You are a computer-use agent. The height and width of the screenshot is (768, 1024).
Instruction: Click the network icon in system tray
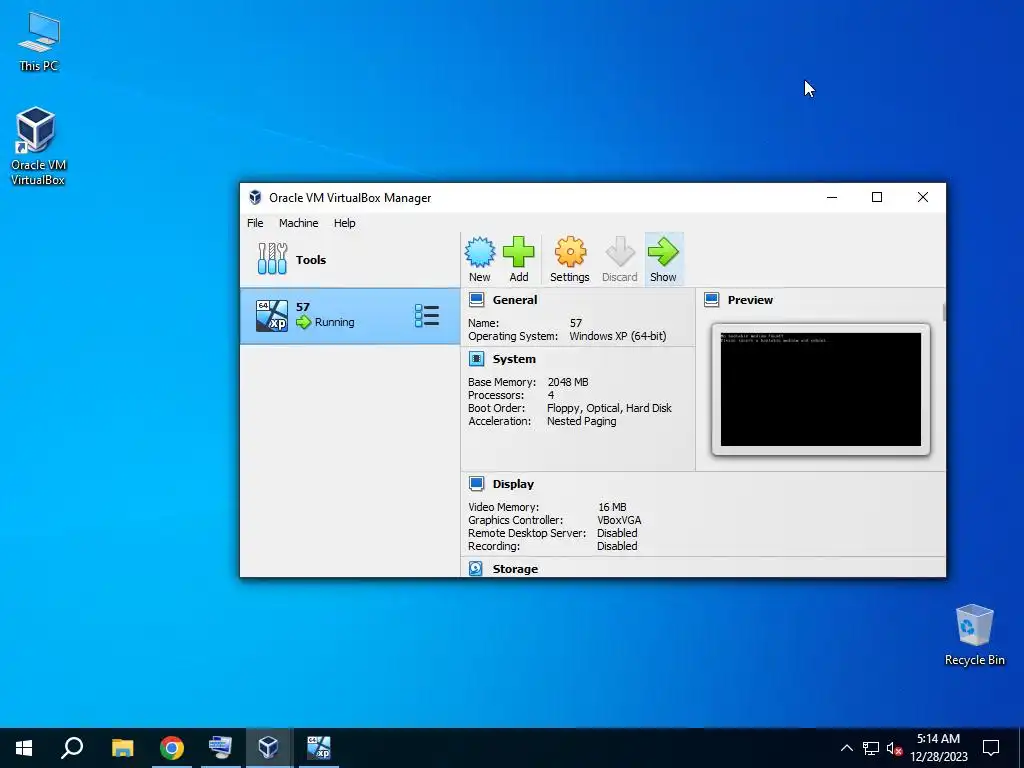tap(871, 748)
